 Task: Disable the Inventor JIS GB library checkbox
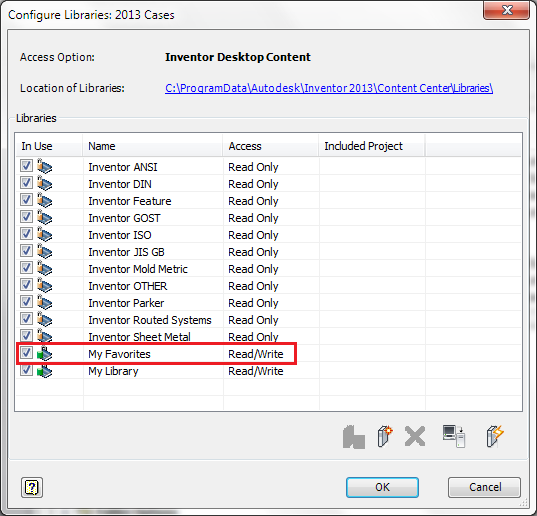26,251
